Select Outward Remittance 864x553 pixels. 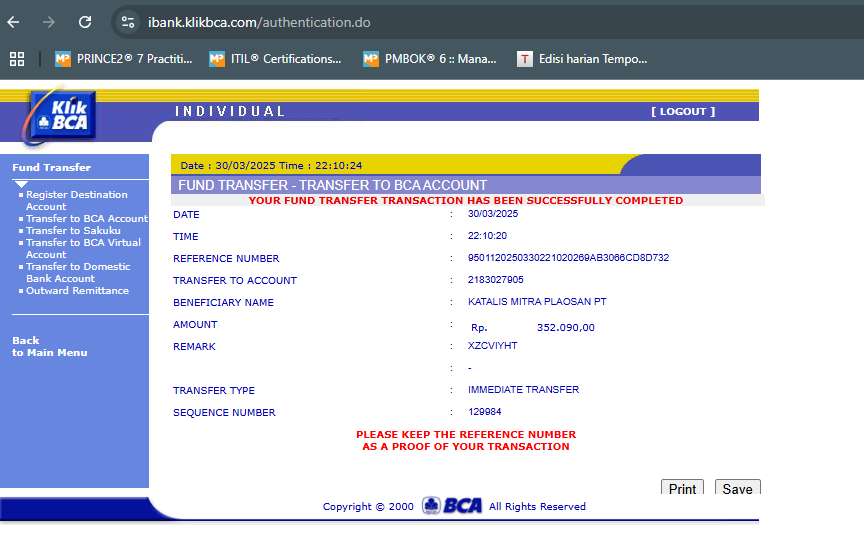78,291
